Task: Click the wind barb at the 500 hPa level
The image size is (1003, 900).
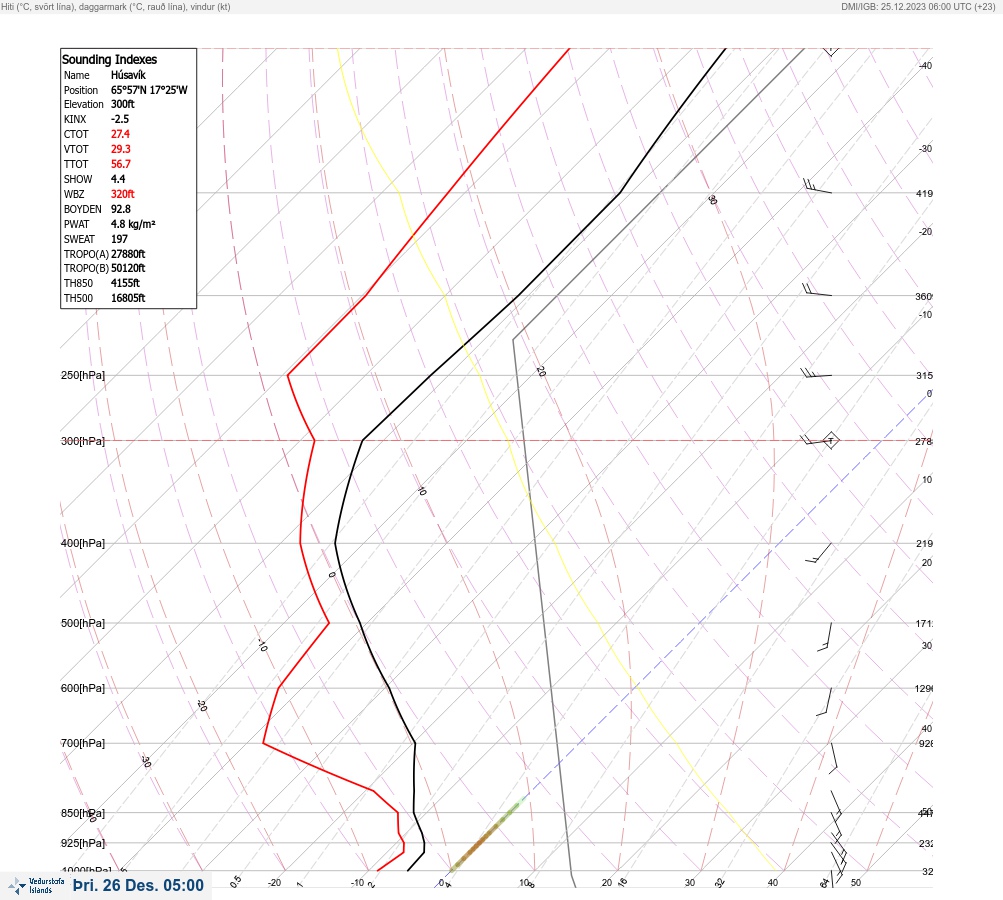Action: (x=825, y=637)
